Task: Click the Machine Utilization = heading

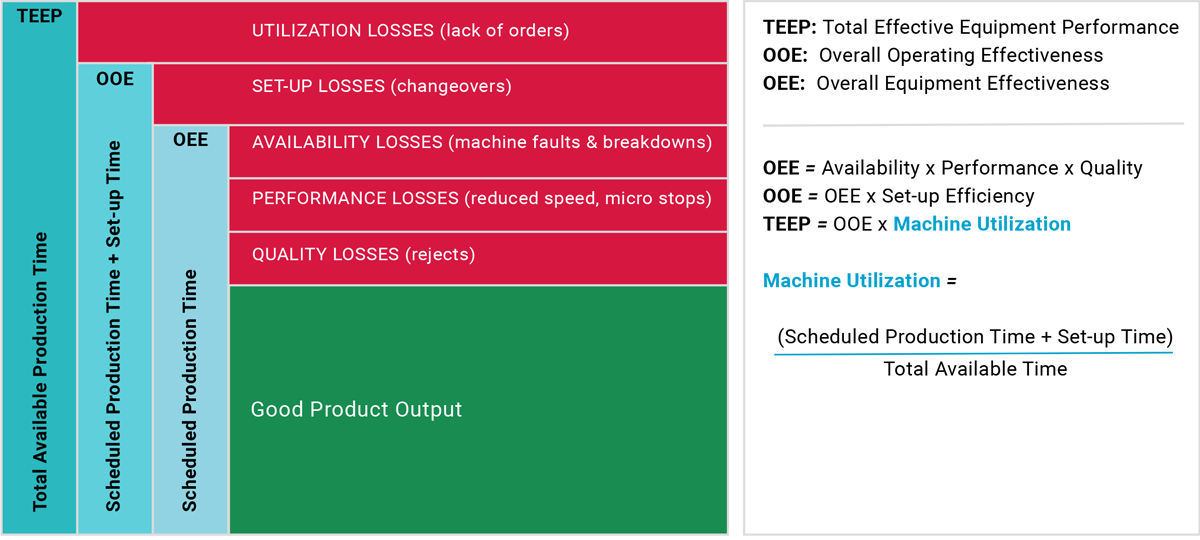Action: tap(860, 281)
